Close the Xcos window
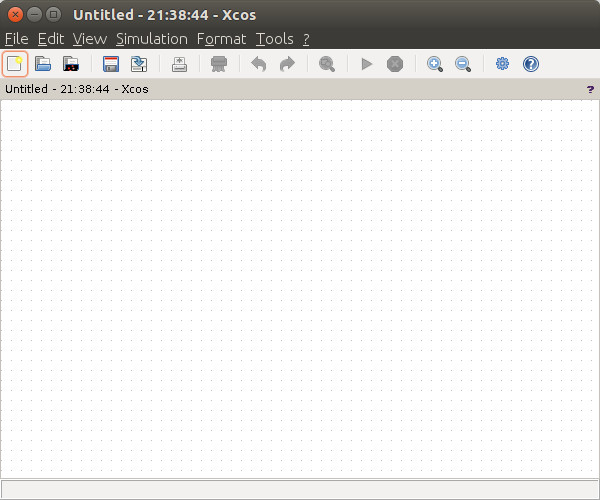 tap(15, 15)
